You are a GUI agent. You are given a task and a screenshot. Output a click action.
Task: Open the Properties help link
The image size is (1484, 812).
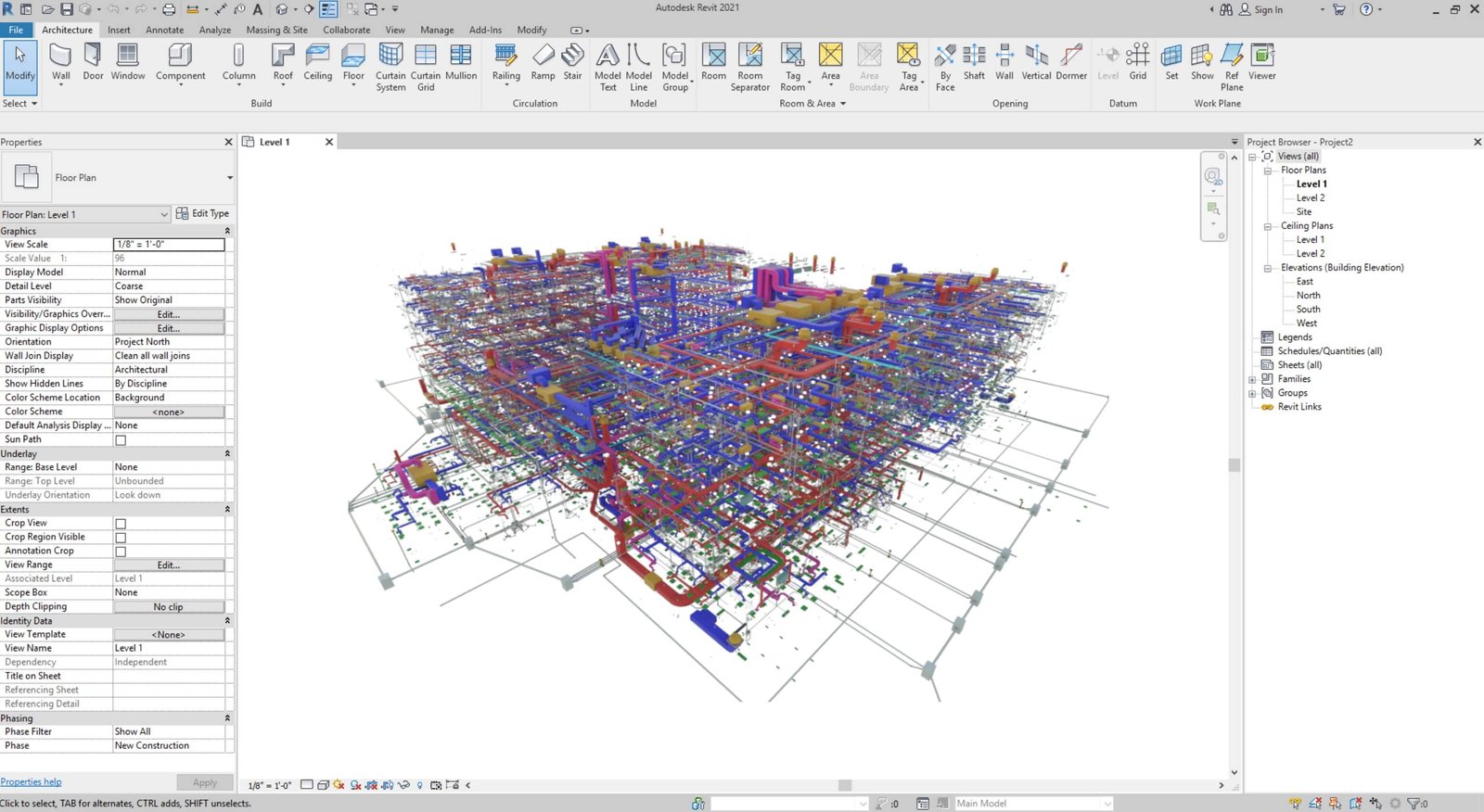click(31, 782)
